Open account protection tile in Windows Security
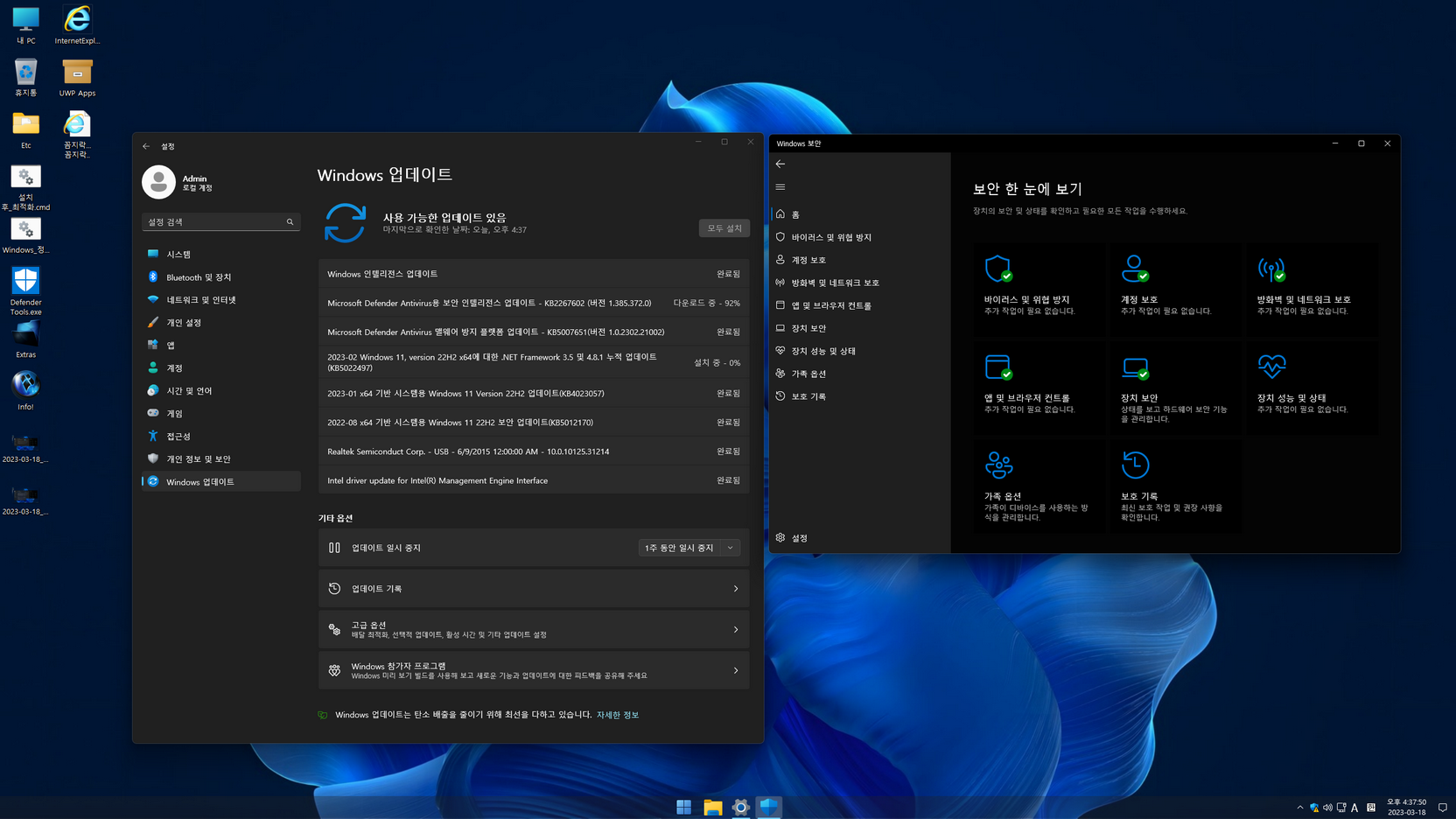 pos(1175,290)
